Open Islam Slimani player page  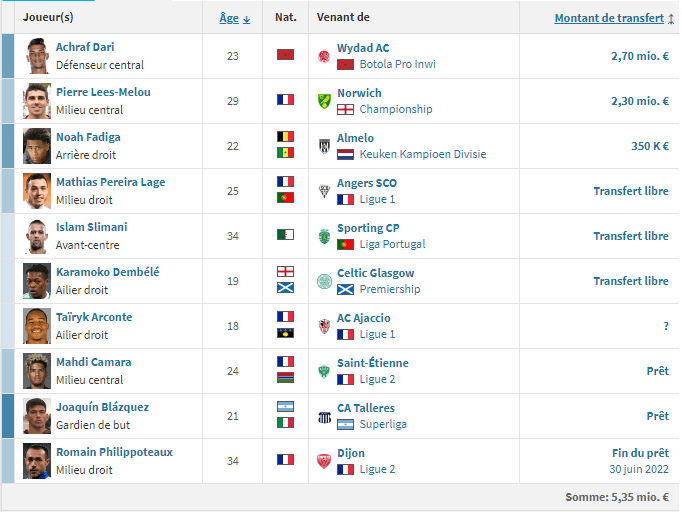[91, 227]
